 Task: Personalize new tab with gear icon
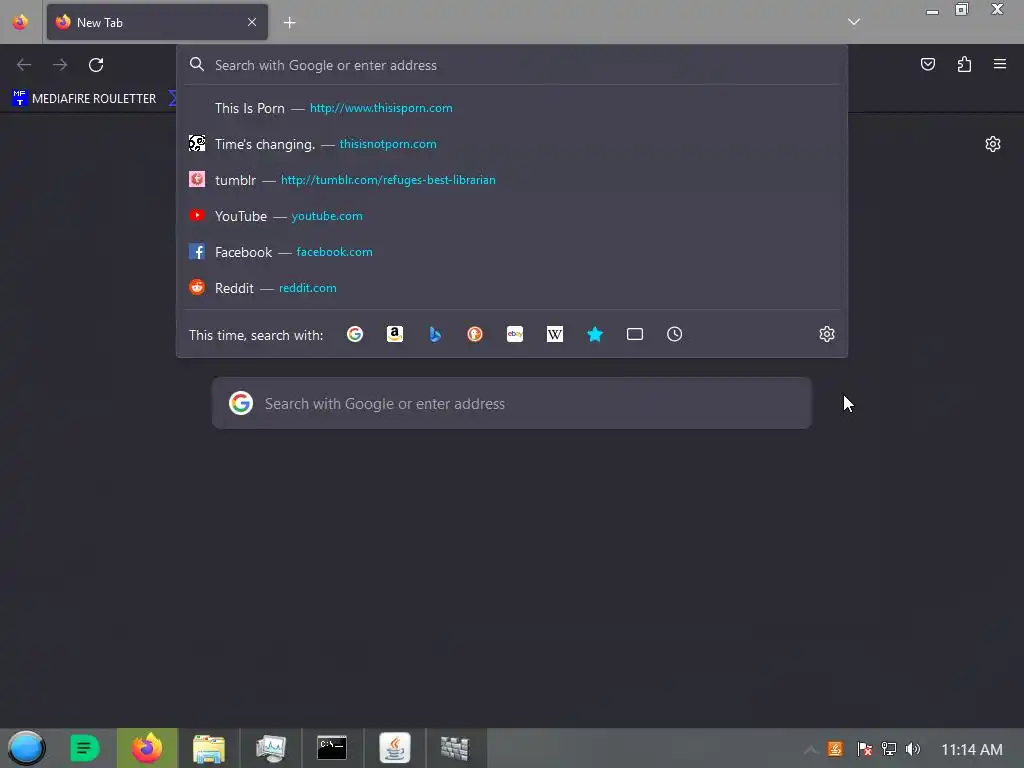pyautogui.click(x=993, y=144)
